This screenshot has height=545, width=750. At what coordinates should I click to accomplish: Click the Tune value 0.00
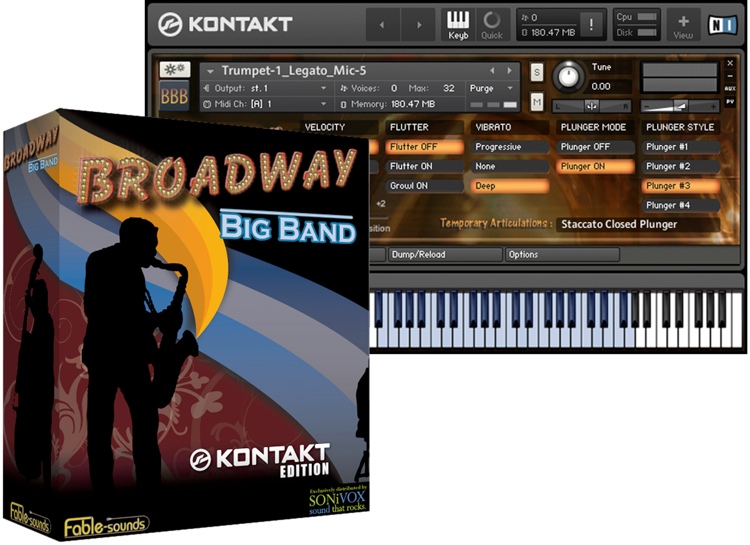pos(601,87)
